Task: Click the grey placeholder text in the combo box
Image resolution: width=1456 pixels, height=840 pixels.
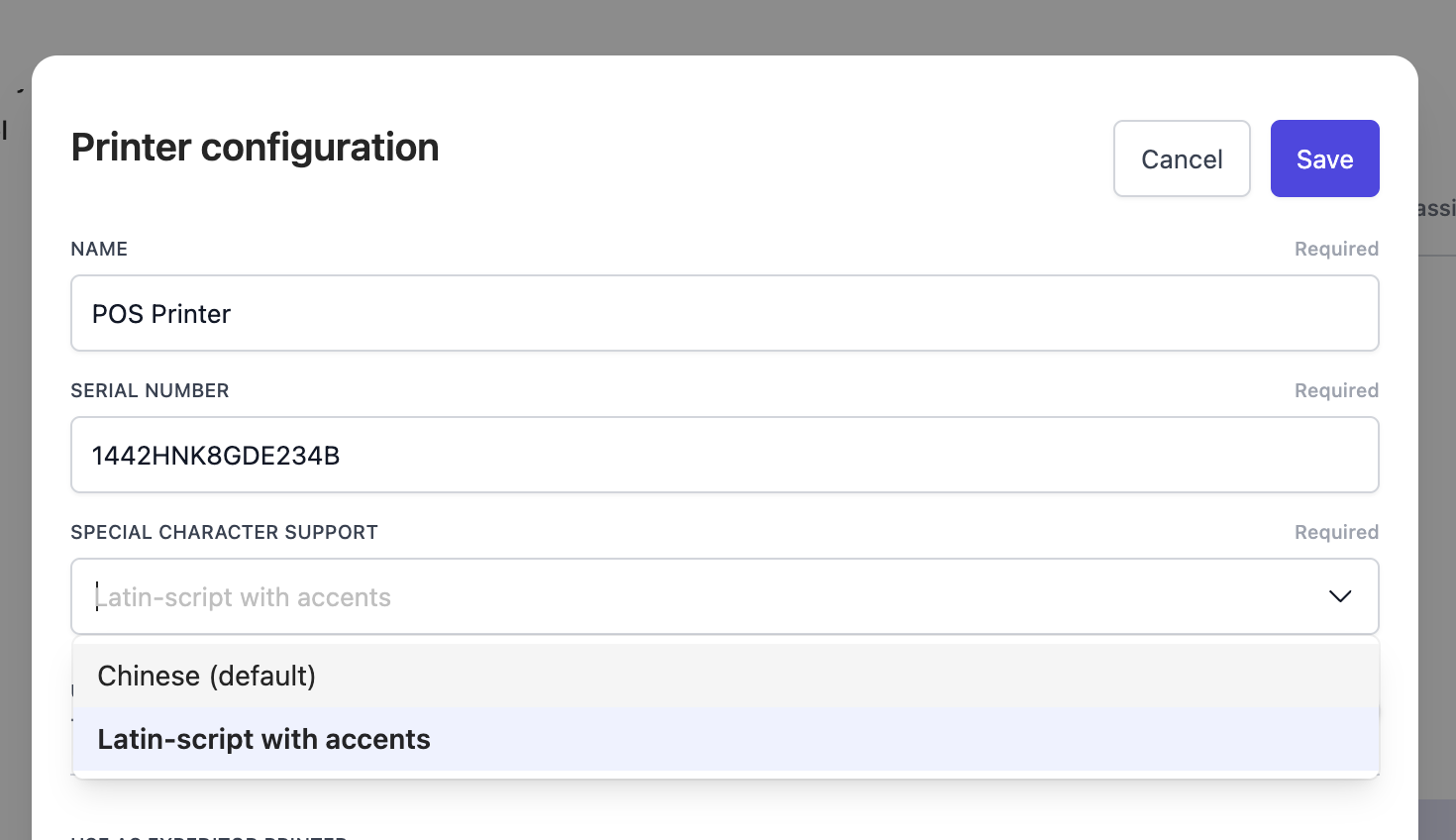Action: (x=244, y=597)
